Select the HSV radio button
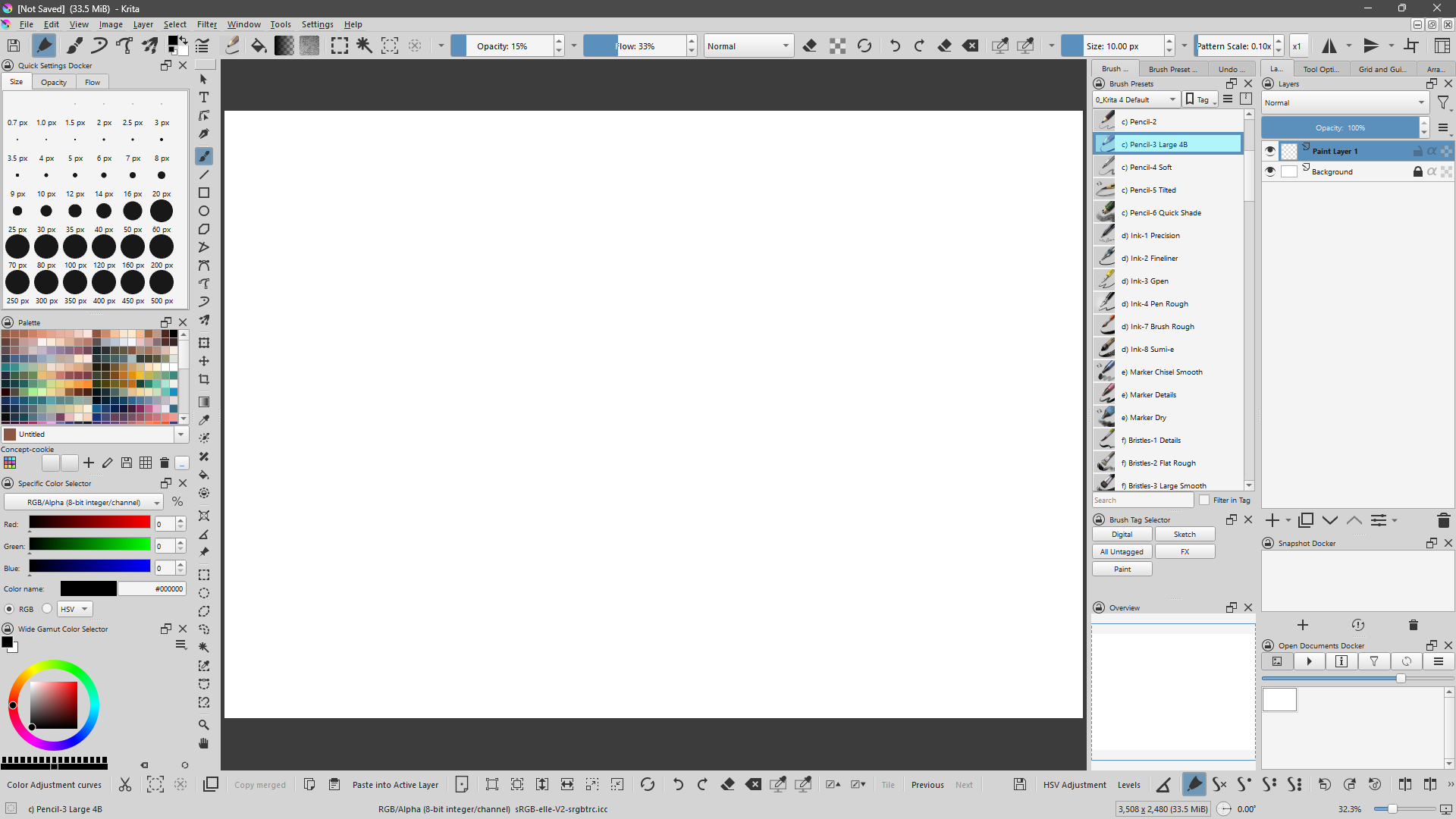The width and height of the screenshot is (1456, 819). [x=47, y=609]
